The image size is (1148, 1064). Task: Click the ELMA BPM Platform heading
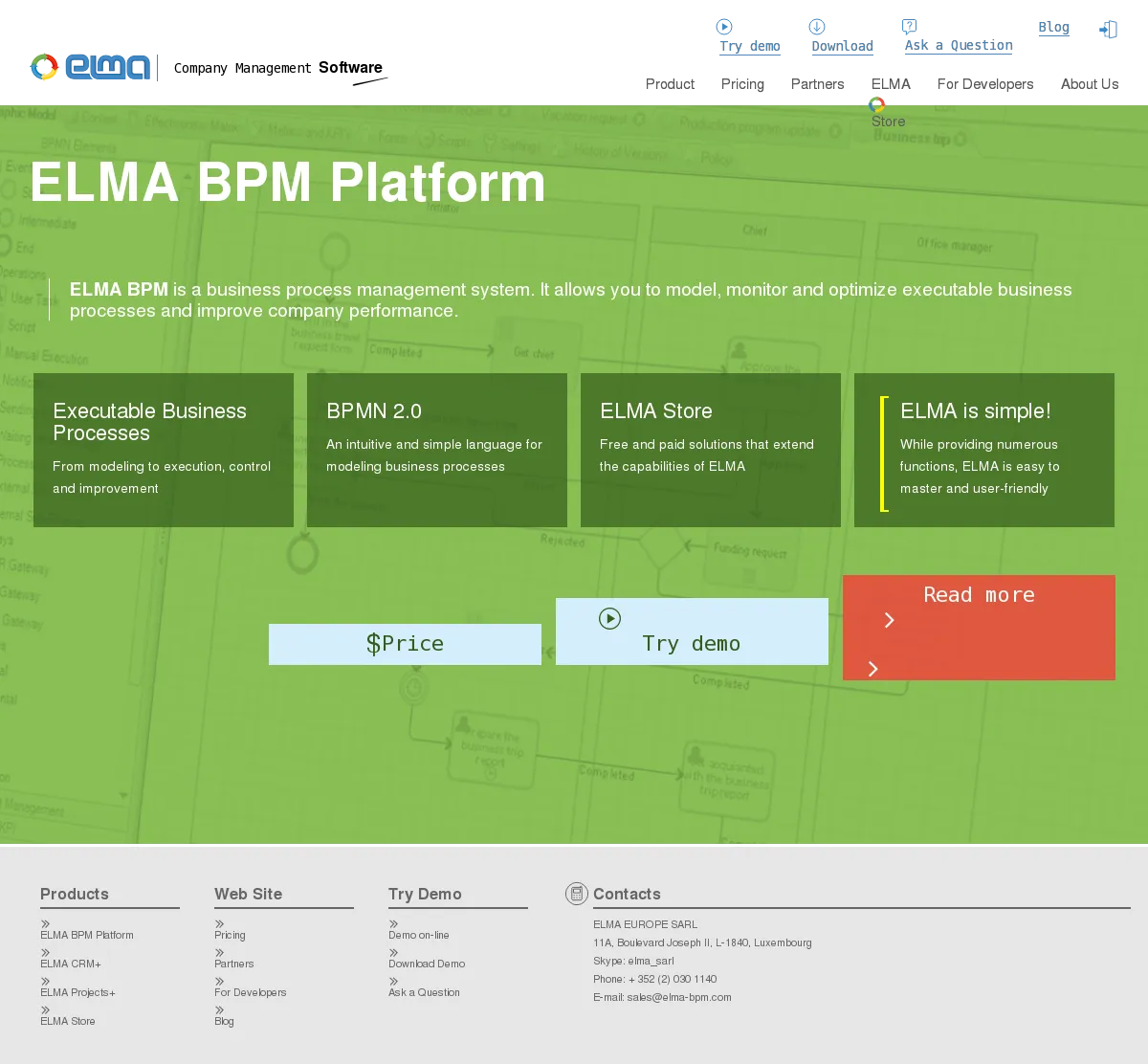pyautogui.click(x=288, y=182)
